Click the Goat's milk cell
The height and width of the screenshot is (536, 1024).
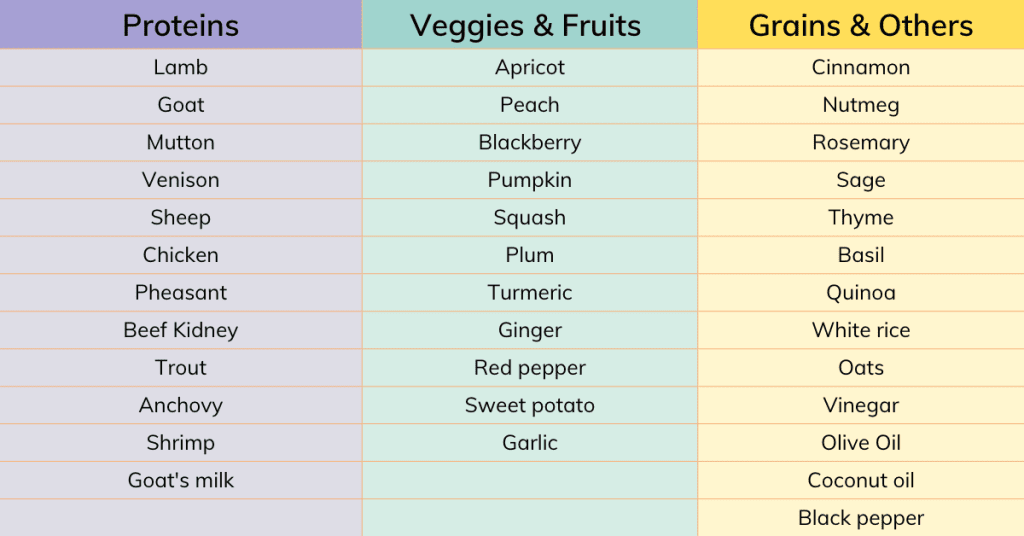(181, 481)
